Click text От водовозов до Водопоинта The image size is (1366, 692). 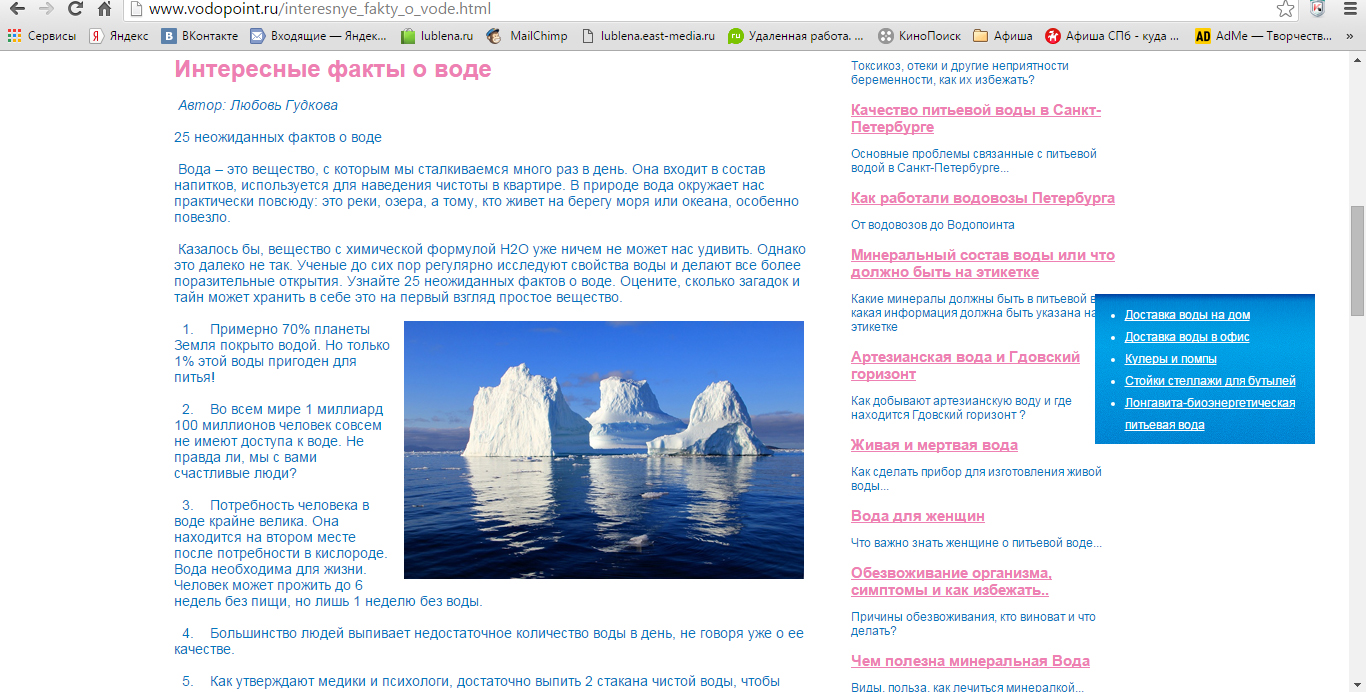(933, 225)
